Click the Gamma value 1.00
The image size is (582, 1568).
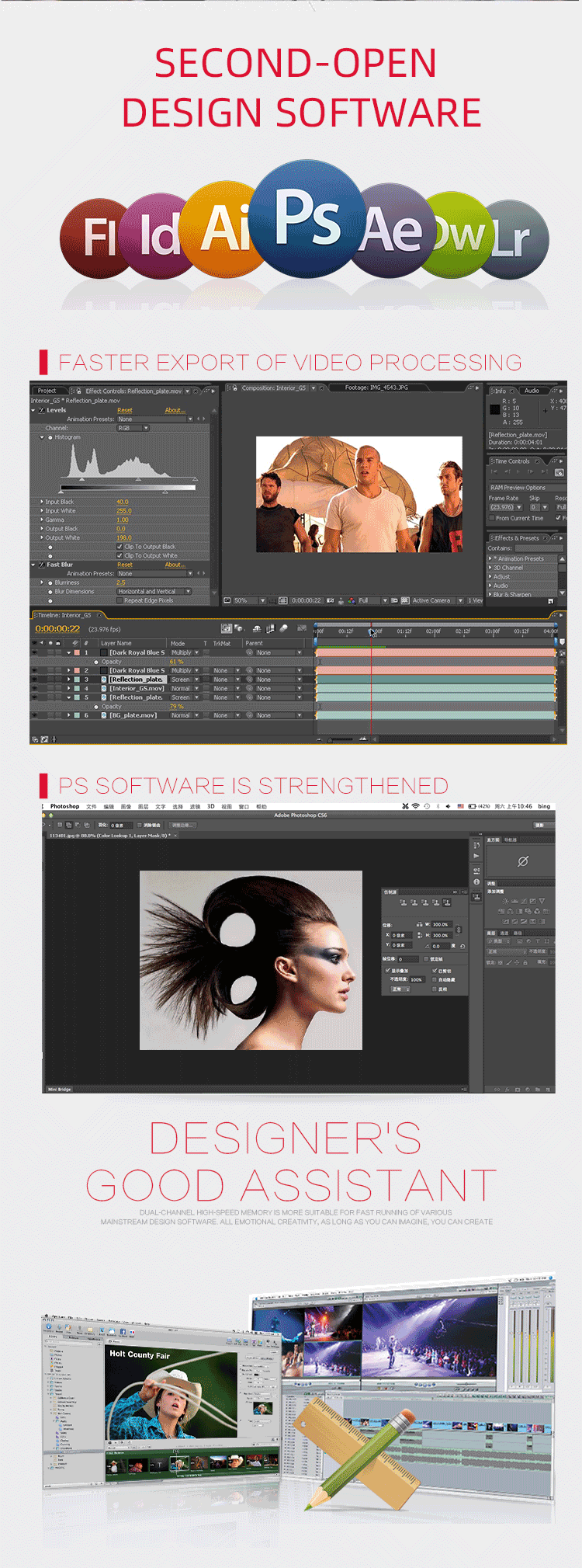pos(123,520)
